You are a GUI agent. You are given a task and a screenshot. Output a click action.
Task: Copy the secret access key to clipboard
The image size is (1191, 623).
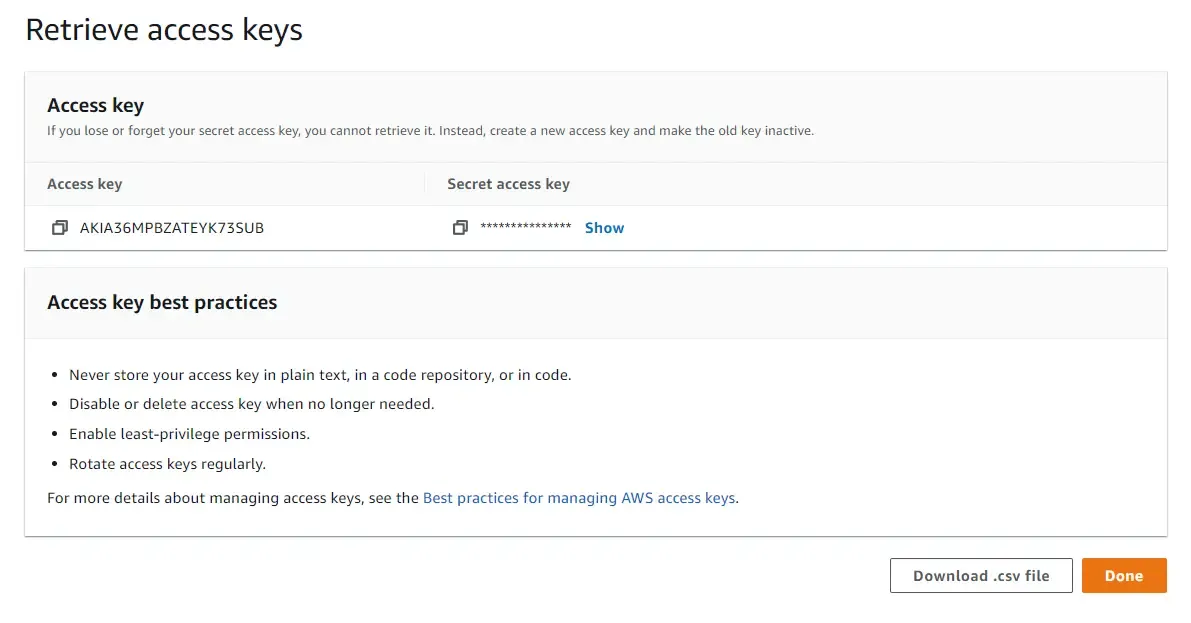click(460, 227)
